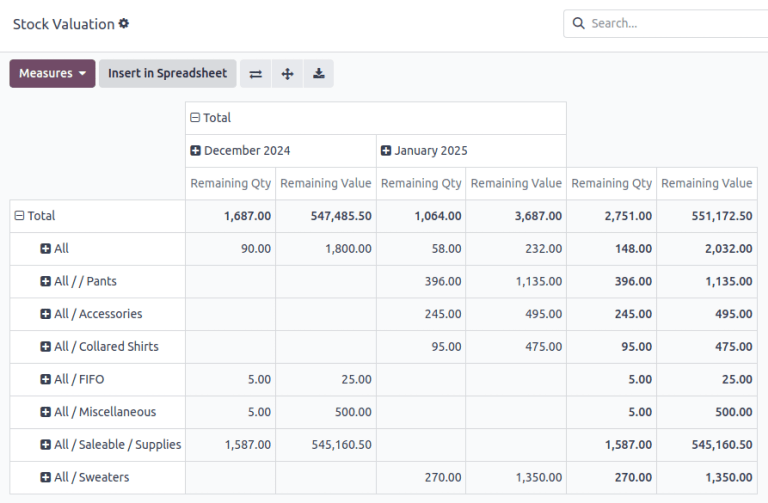Collapse the Total column header

click(195, 118)
